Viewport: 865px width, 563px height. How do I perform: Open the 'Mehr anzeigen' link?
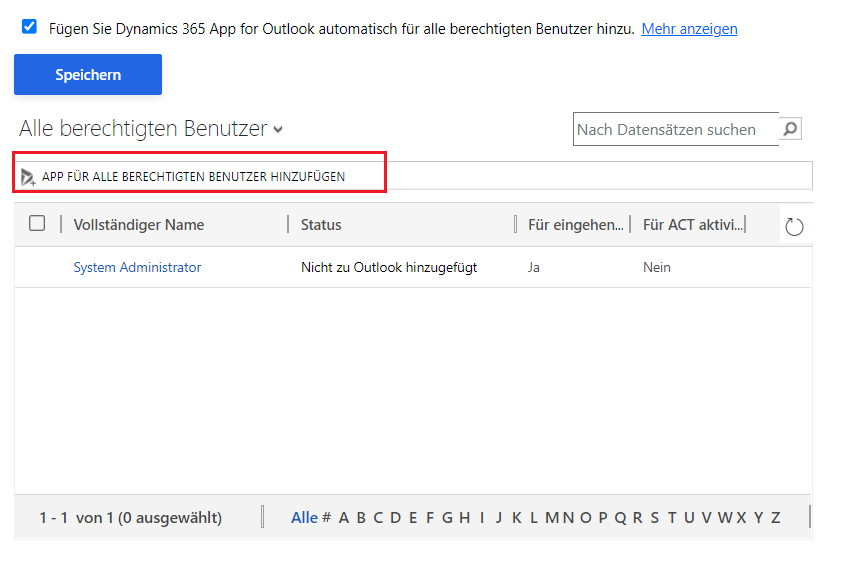point(689,29)
